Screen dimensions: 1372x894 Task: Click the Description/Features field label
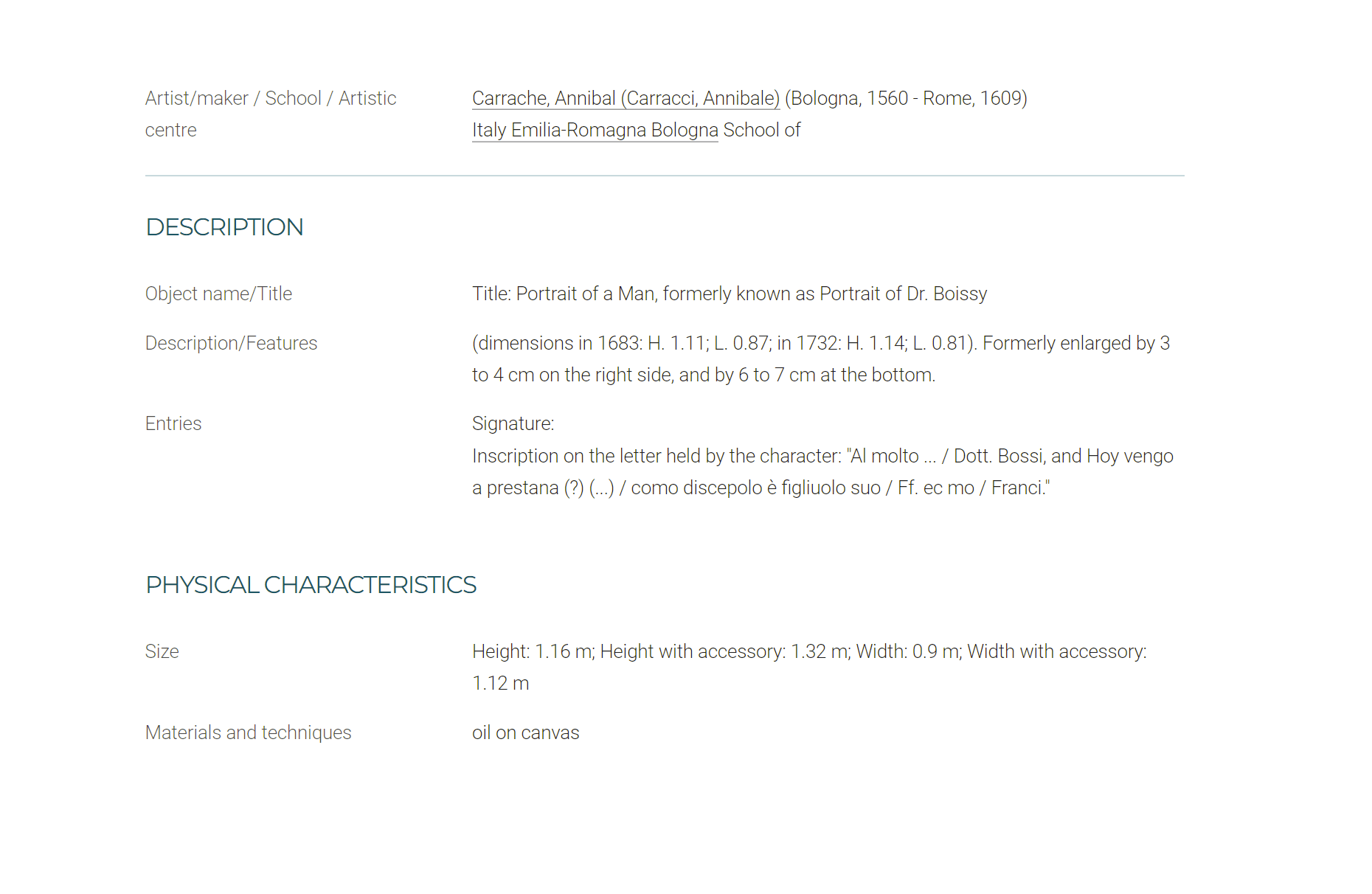coord(231,343)
